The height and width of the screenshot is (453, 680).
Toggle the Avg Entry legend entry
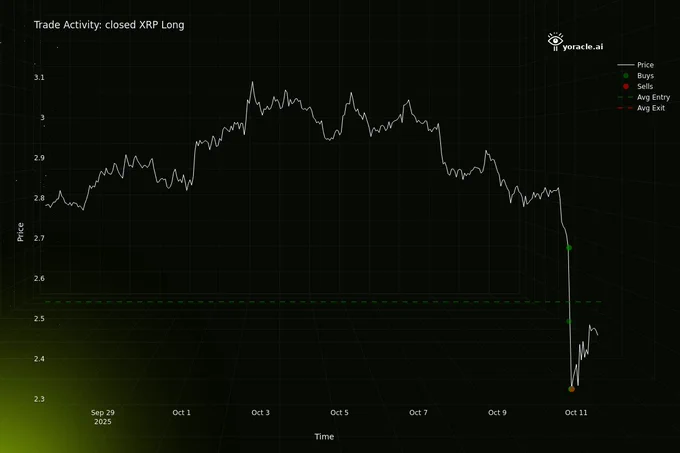pyautogui.click(x=644, y=97)
